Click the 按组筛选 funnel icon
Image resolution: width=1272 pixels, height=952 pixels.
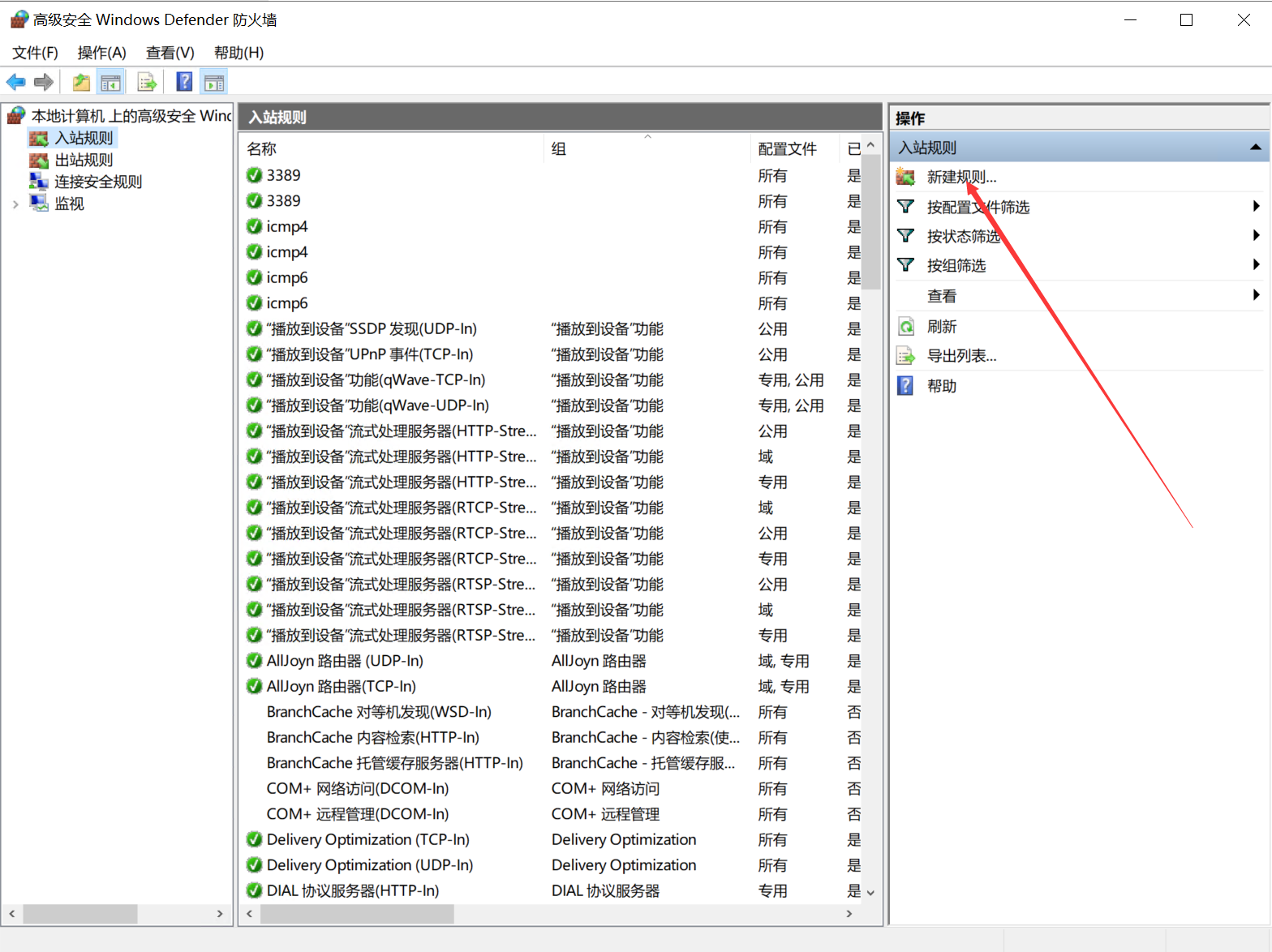(x=906, y=265)
